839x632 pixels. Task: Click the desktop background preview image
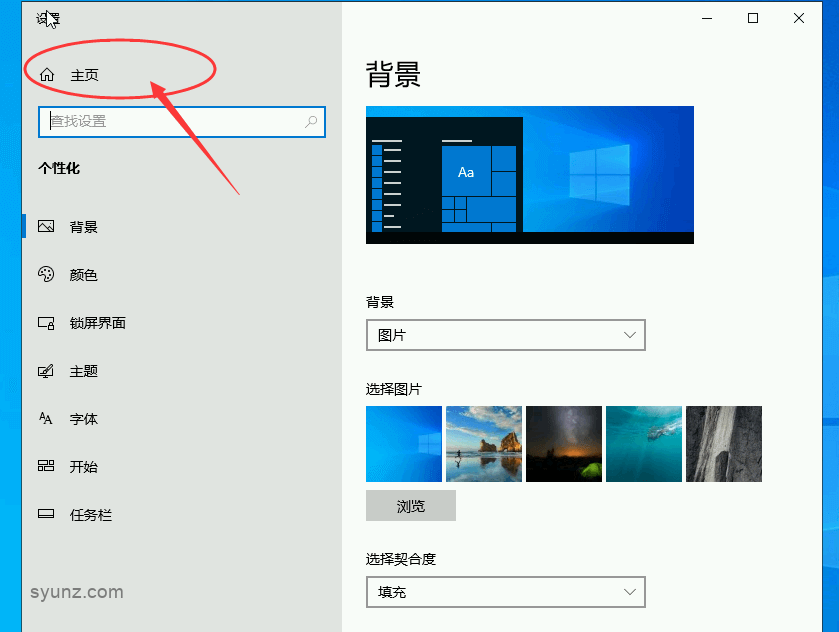530,175
